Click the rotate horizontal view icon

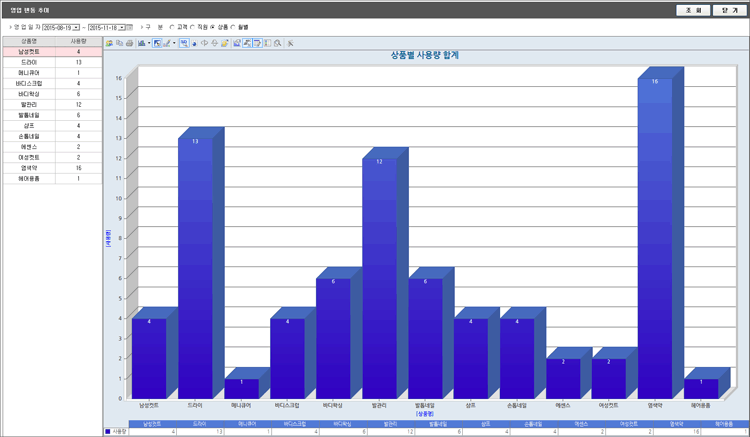[204, 43]
